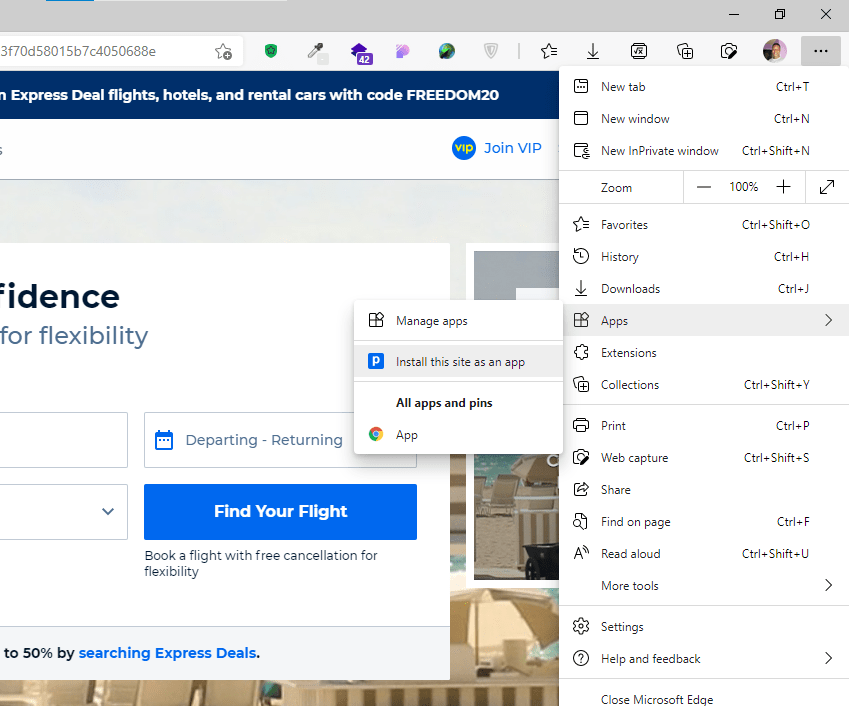Decrease zoom with the minus button

tap(704, 187)
